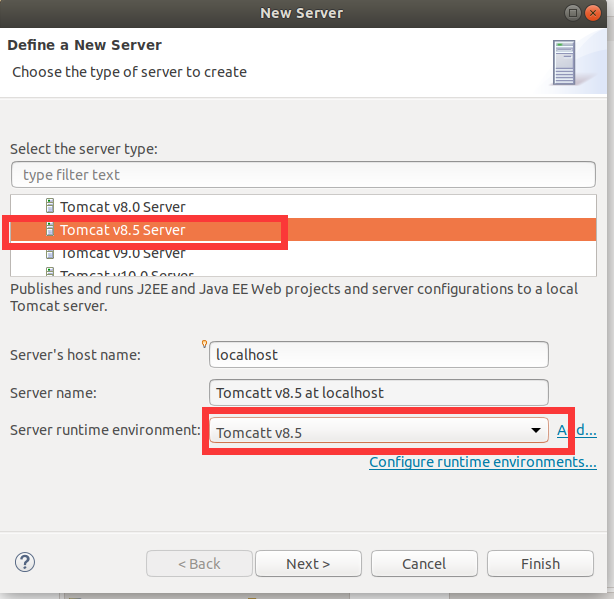This screenshot has height=599, width=614.
Task: Choose Tomcat v9.0 Server from list
Action: pyautogui.click(x=303, y=253)
